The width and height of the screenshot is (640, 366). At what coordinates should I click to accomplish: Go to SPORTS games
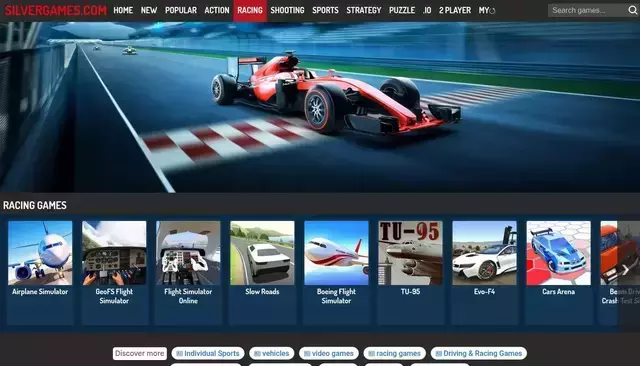pyautogui.click(x=325, y=10)
